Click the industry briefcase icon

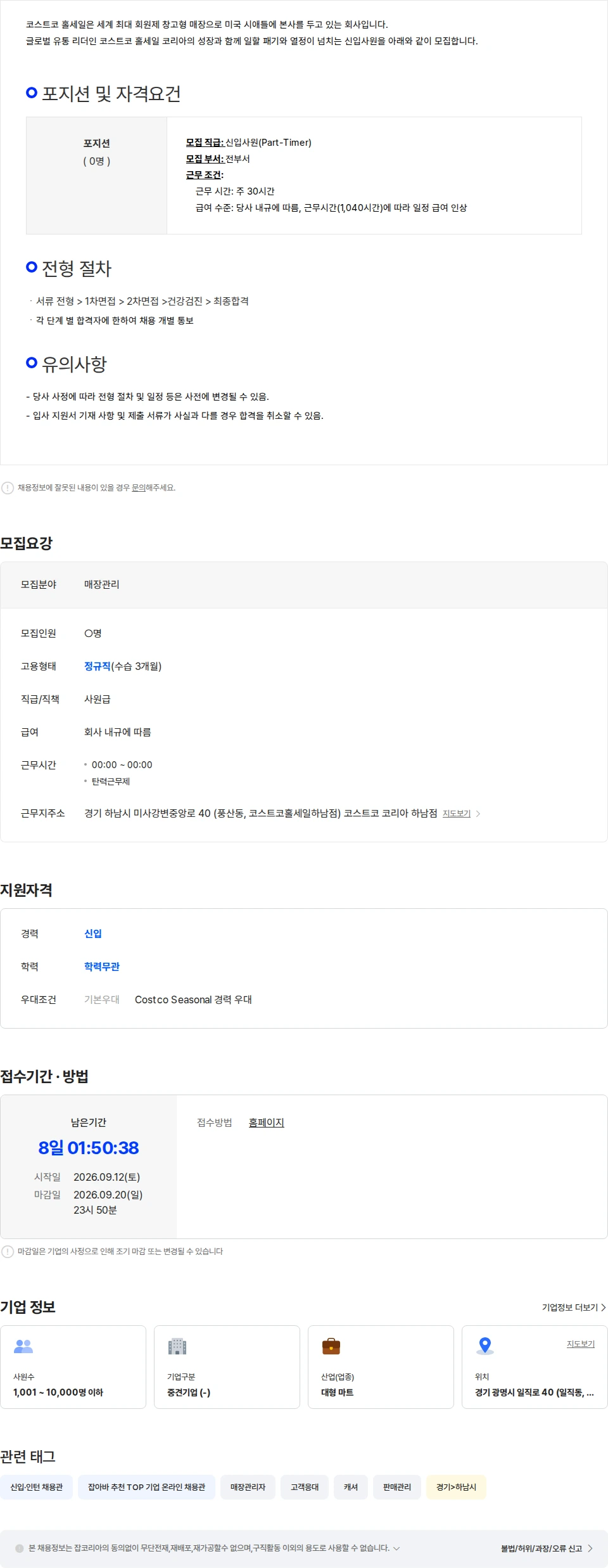tap(331, 1346)
